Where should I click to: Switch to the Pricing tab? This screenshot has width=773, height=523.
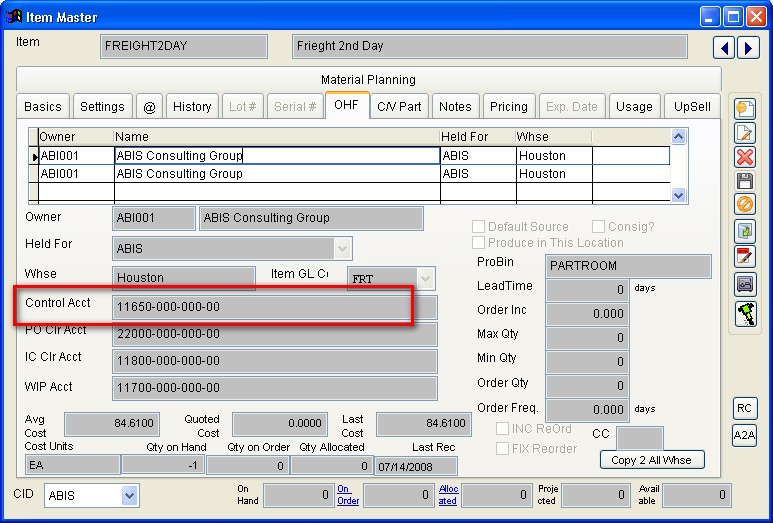[508, 107]
